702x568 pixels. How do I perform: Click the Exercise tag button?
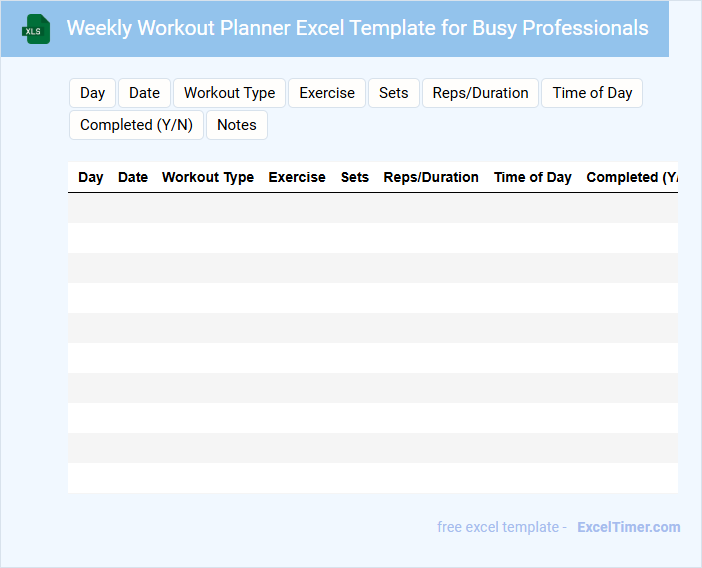(x=327, y=93)
